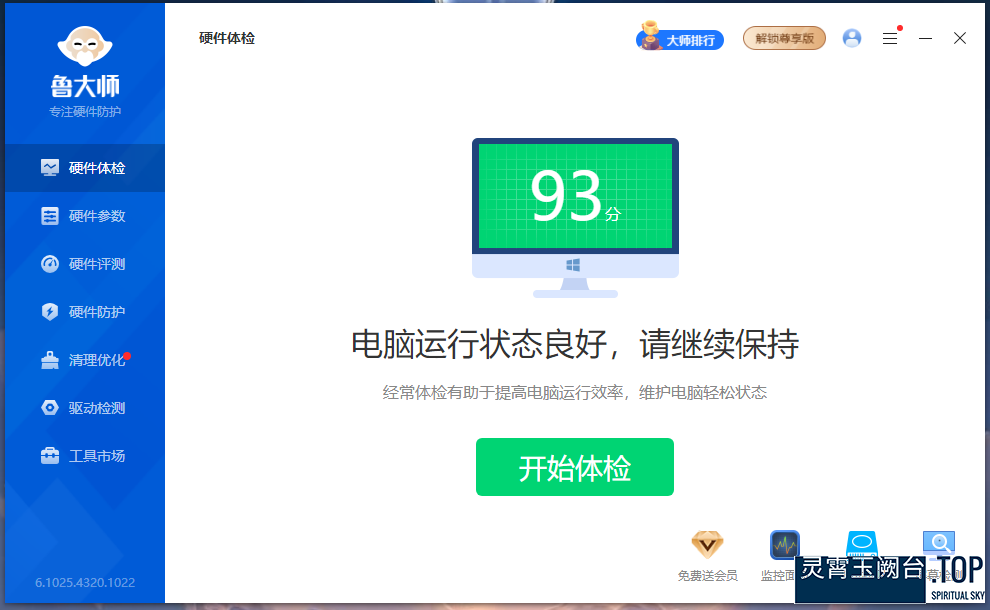990x610 pixels.
Task: Start checkup with the green 开始体检 button
Action: point(574,467)
